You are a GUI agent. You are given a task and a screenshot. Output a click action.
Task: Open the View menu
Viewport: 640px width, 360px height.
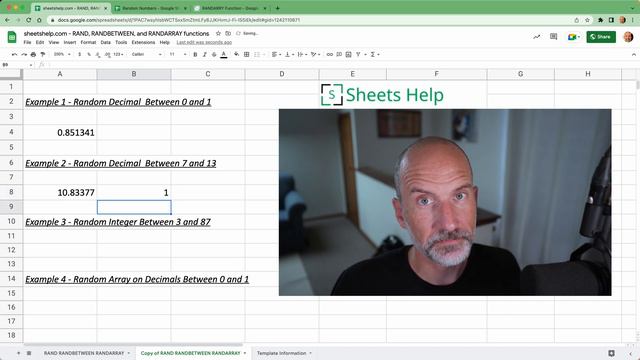54,42
